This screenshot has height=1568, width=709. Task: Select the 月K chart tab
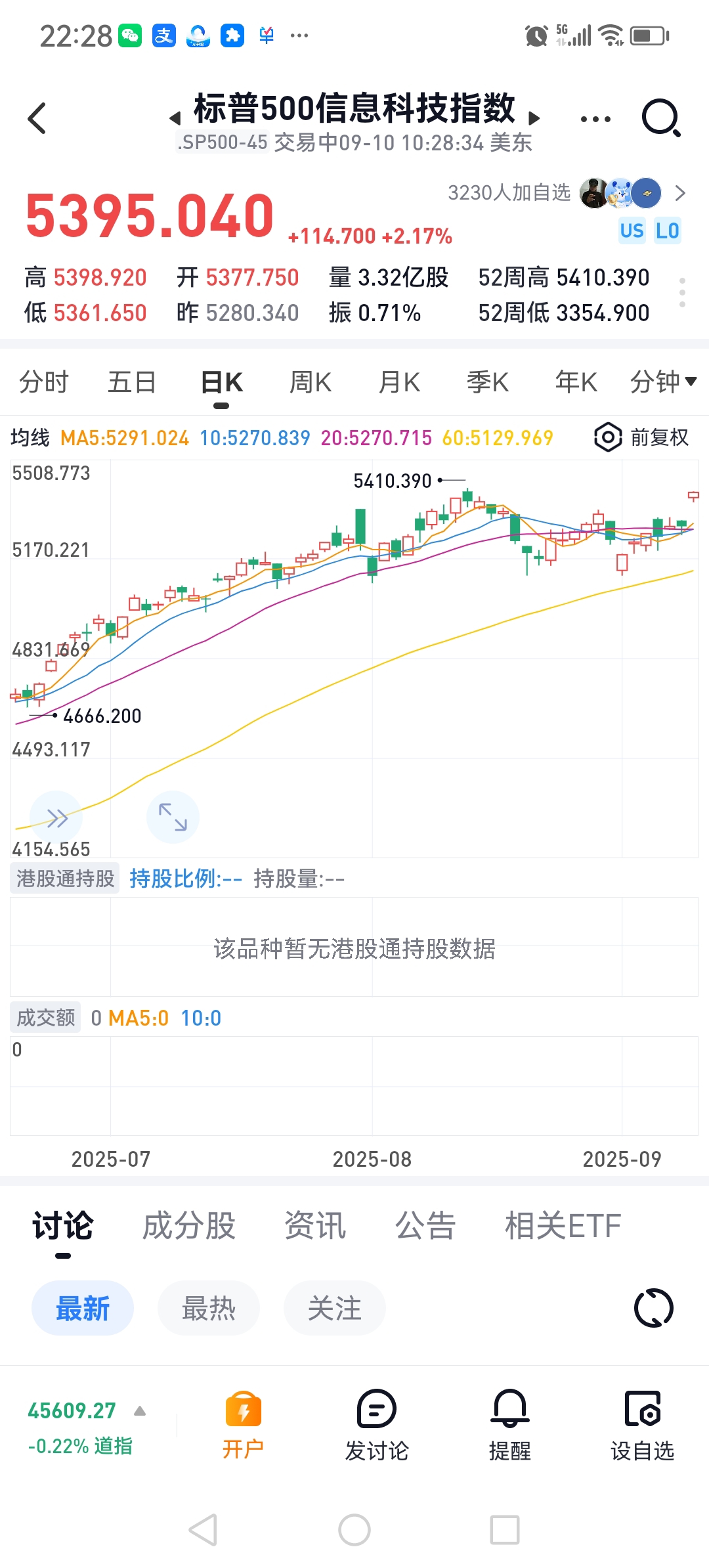tap(399, 381)
